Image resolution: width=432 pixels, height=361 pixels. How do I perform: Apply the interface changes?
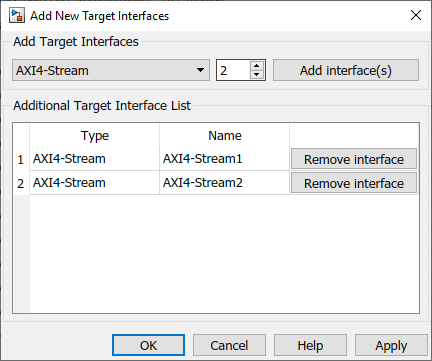pos(391,345)
